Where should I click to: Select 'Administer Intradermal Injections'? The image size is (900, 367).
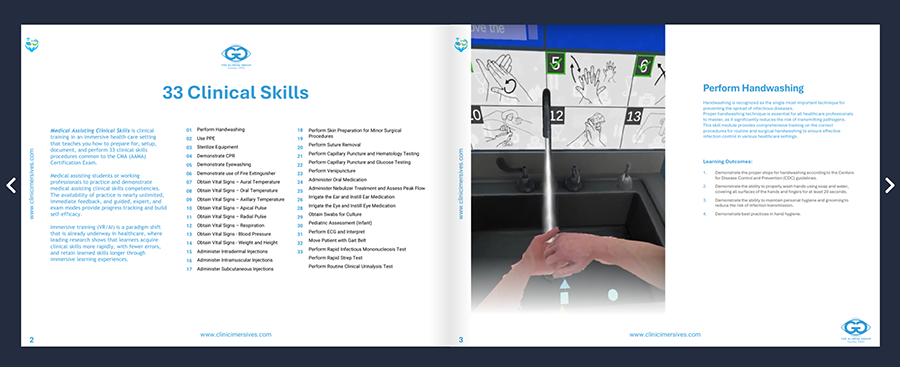(232, 252)
